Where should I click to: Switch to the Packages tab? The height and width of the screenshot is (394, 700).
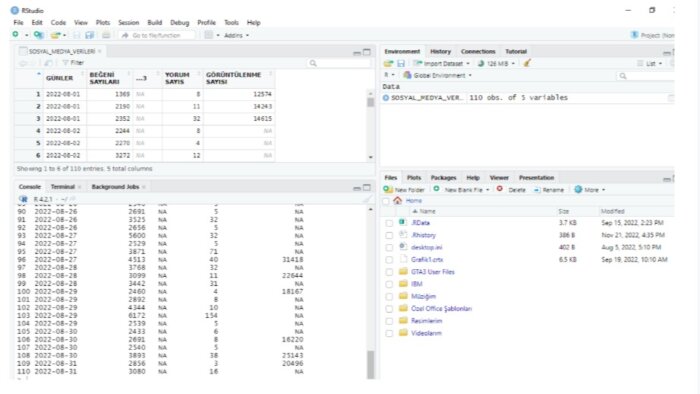point(443,178)
